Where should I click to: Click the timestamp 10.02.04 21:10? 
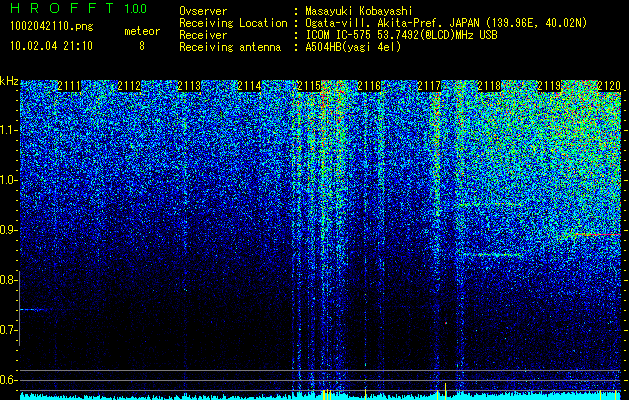pos(51,46)
